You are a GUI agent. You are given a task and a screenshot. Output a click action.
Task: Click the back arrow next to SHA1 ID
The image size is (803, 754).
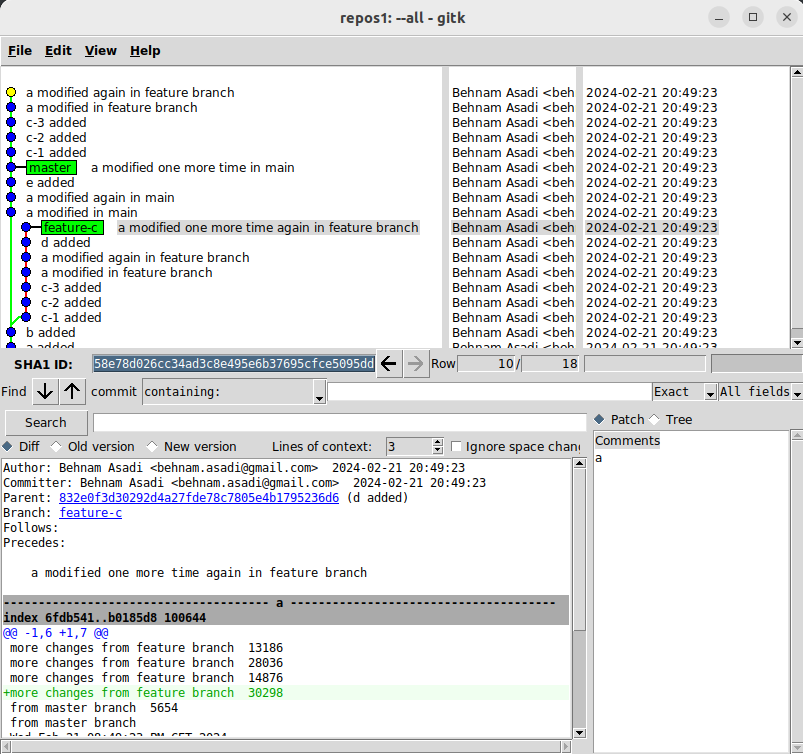coord(389,364)
